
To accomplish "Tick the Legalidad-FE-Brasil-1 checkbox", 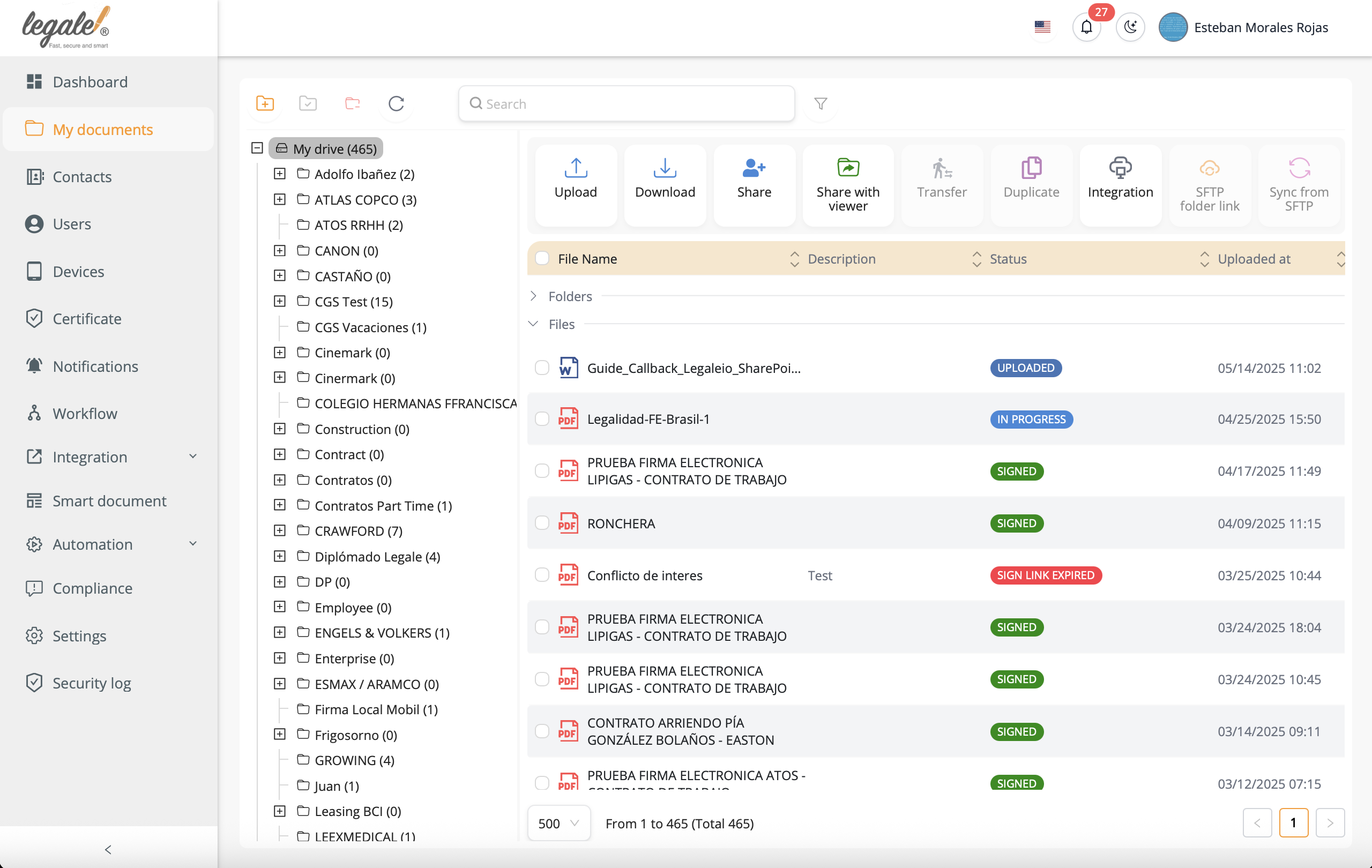I will click(542, 419).
